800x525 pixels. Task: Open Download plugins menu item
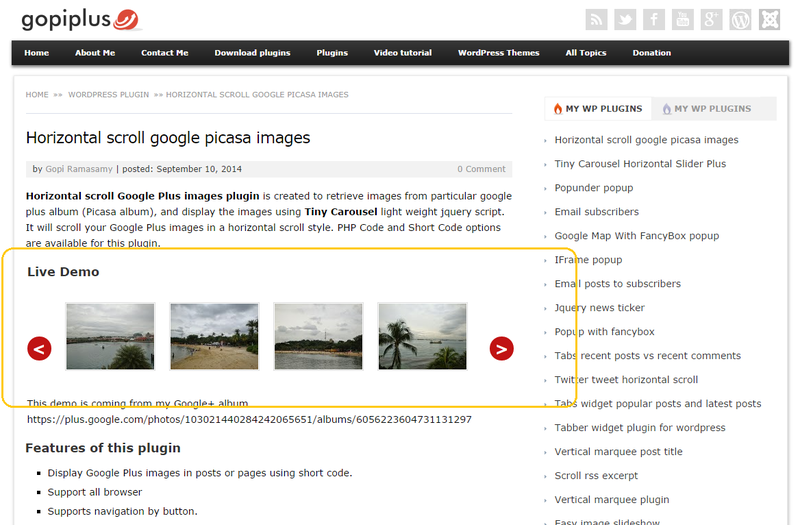click(x=253, y=53)
